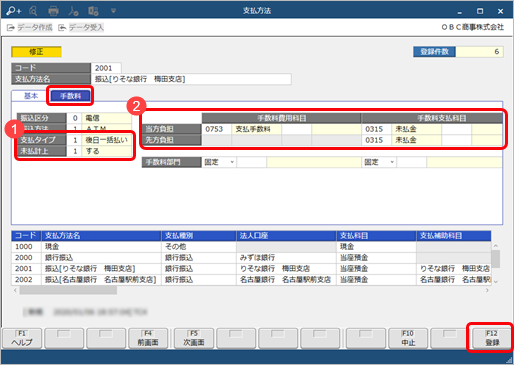
Task: Click the F1 ヘルプ button
Action: coord(22,338)
